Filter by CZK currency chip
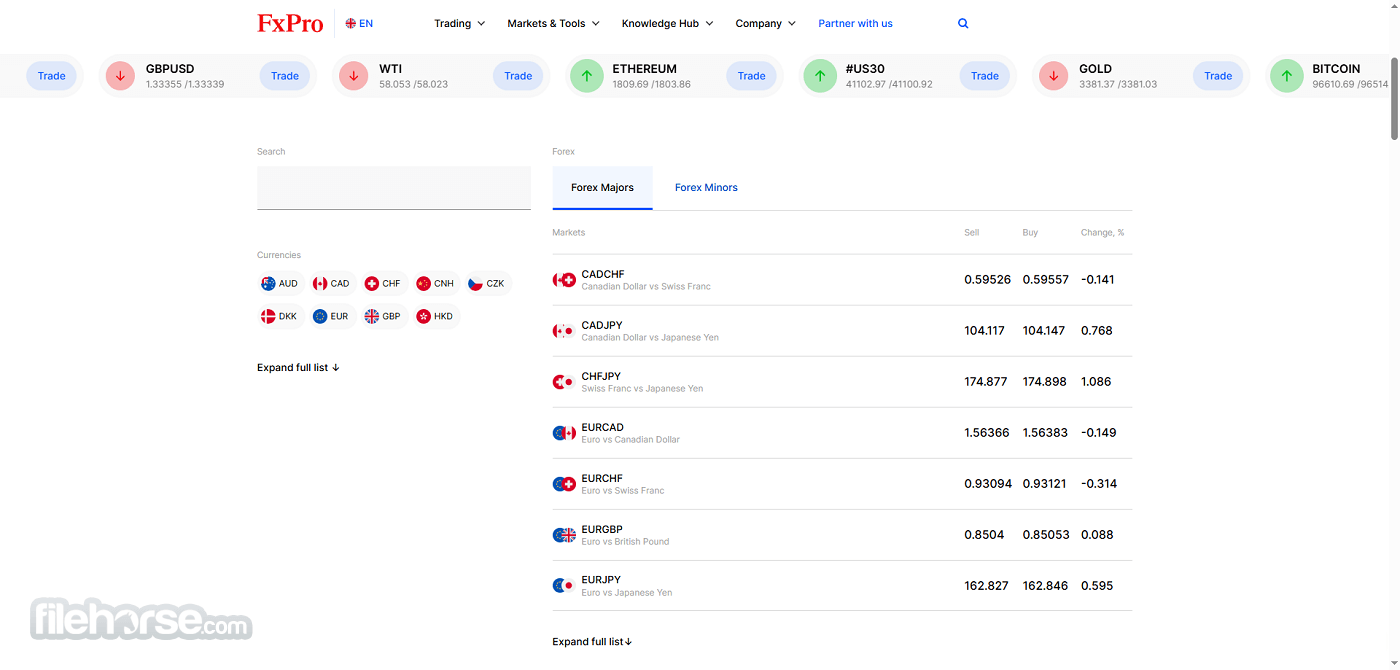 pyautogui.click(x=488, y=284)
